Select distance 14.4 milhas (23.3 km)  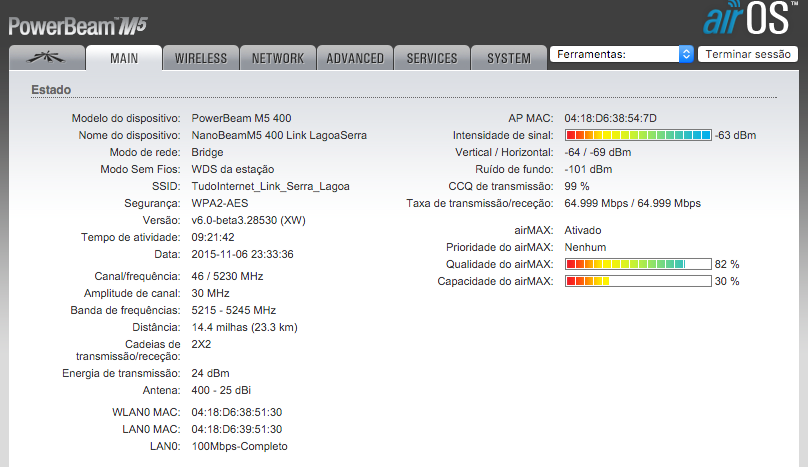(x=244, y=327)
